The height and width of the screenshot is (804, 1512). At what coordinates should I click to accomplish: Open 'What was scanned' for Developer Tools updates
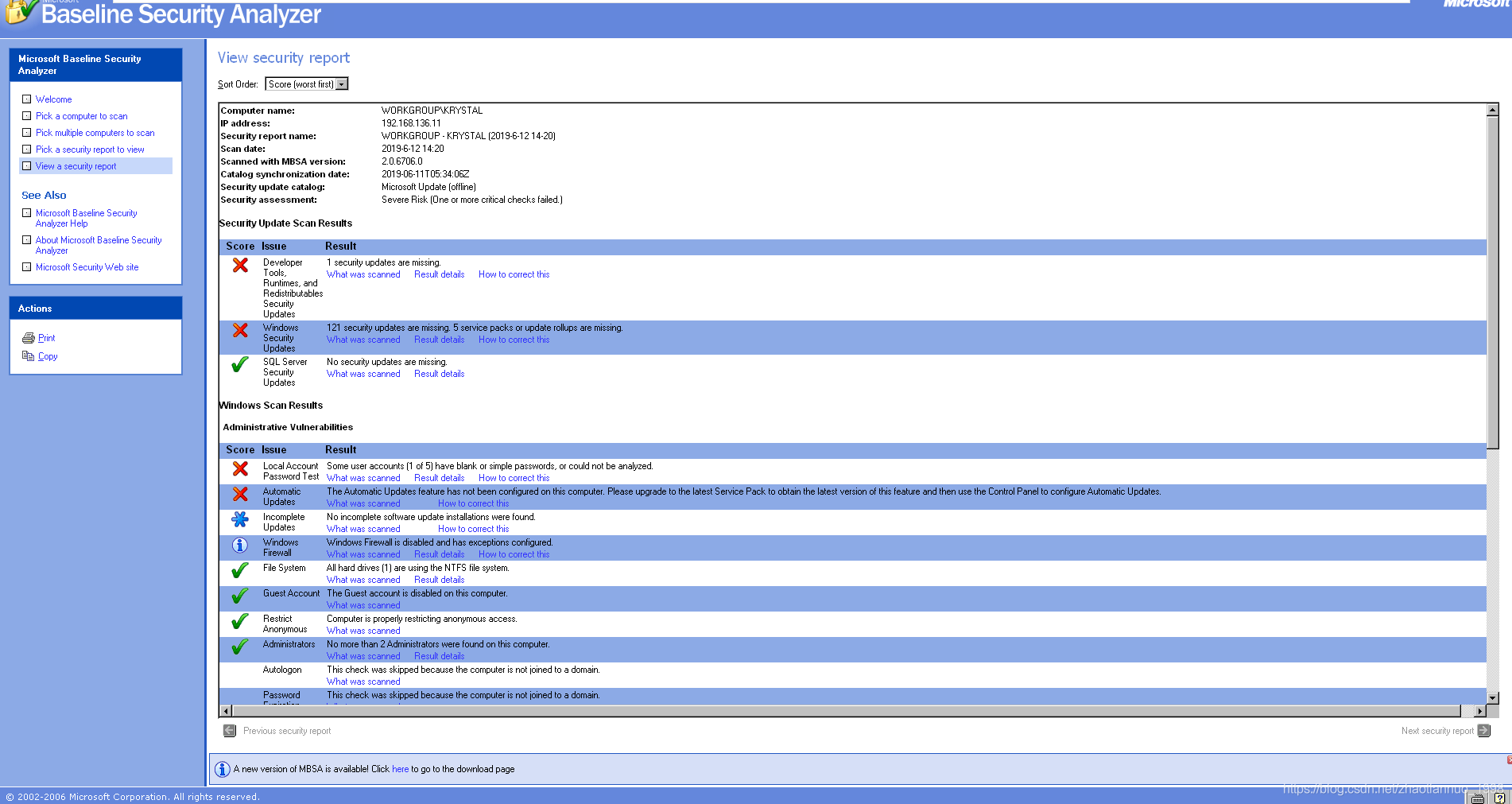(363, 274)
